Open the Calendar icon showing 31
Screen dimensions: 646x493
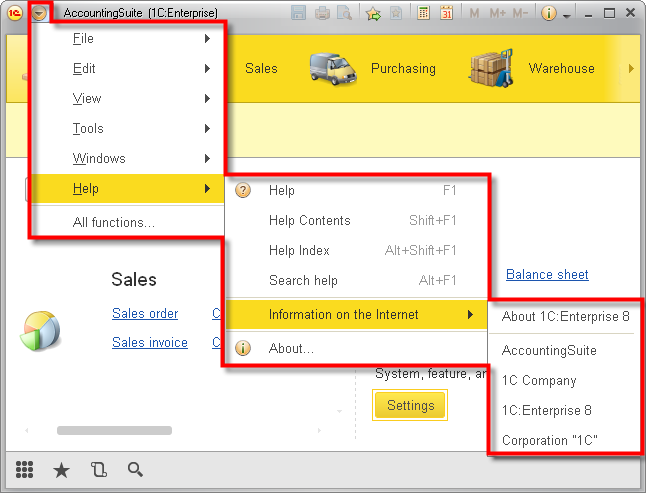pyautogui.click(x=446, y=13)
